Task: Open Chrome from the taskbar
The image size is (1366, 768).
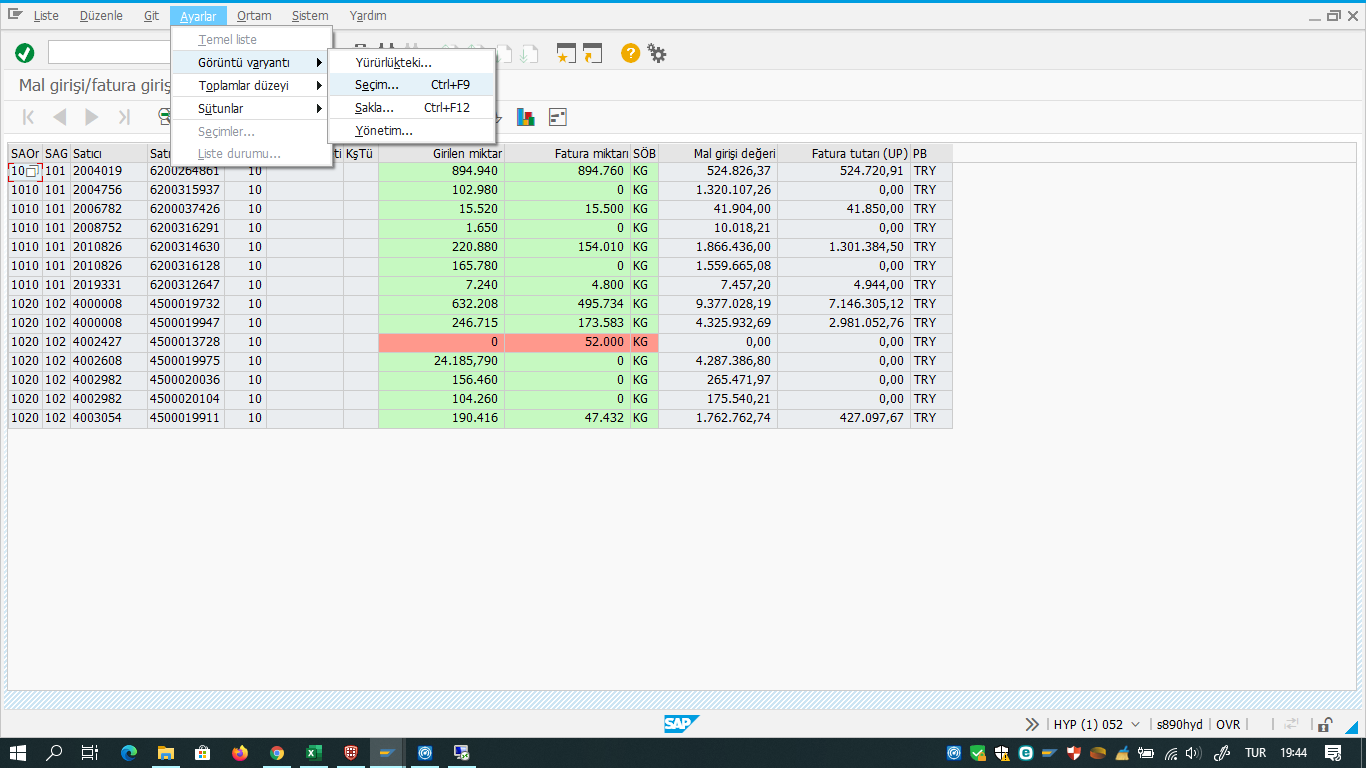Action: [276, 753]
